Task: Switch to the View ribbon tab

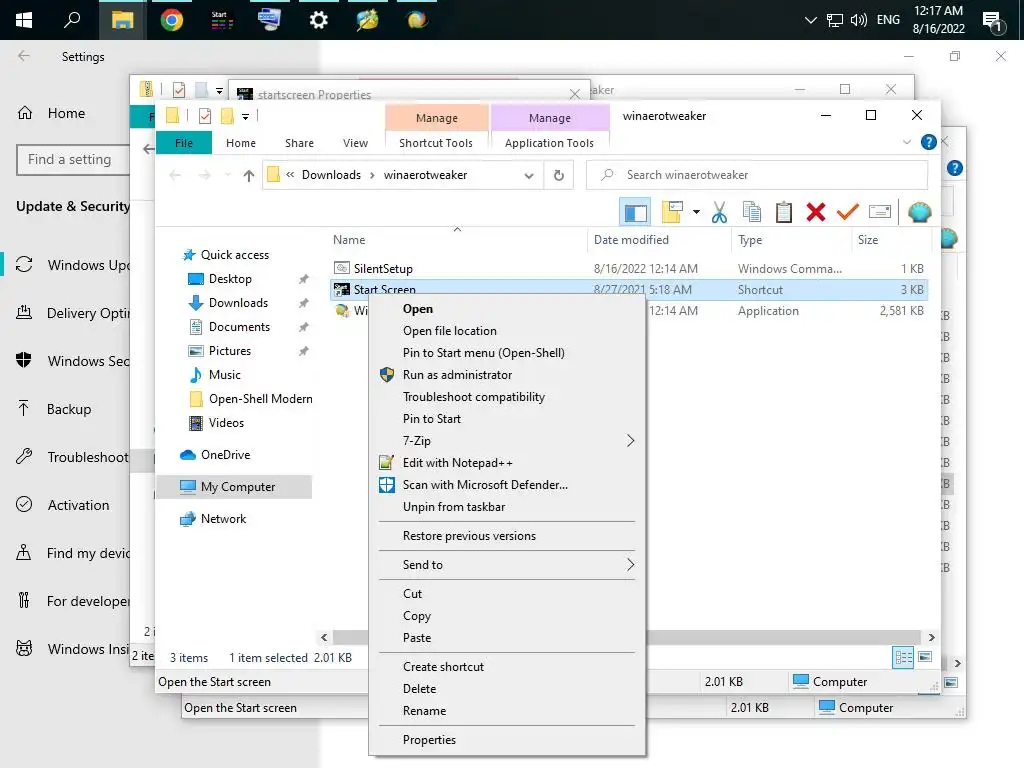Action: click(355, 143)
